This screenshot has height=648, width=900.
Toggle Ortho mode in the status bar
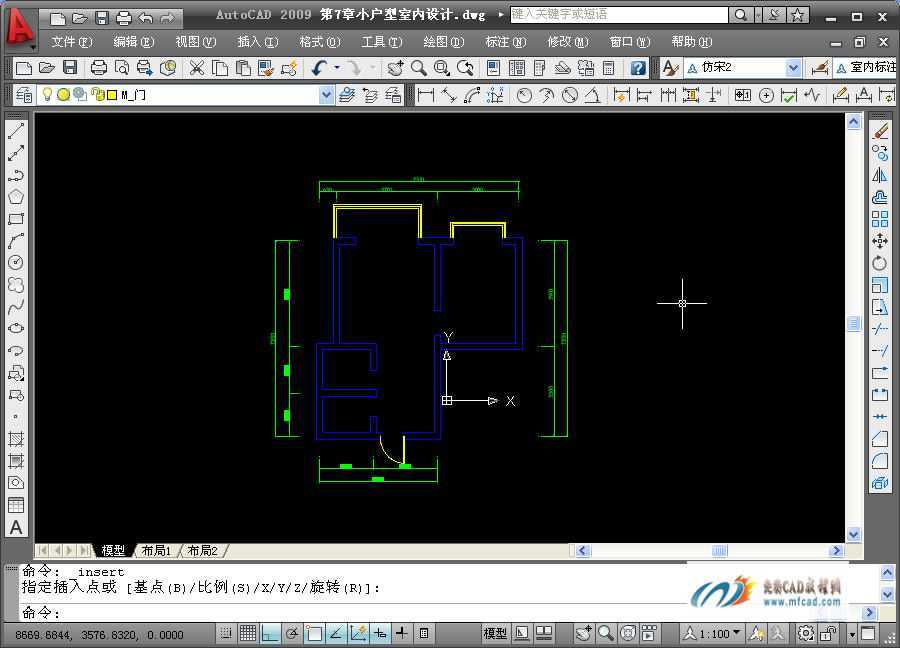coord(270,634)
